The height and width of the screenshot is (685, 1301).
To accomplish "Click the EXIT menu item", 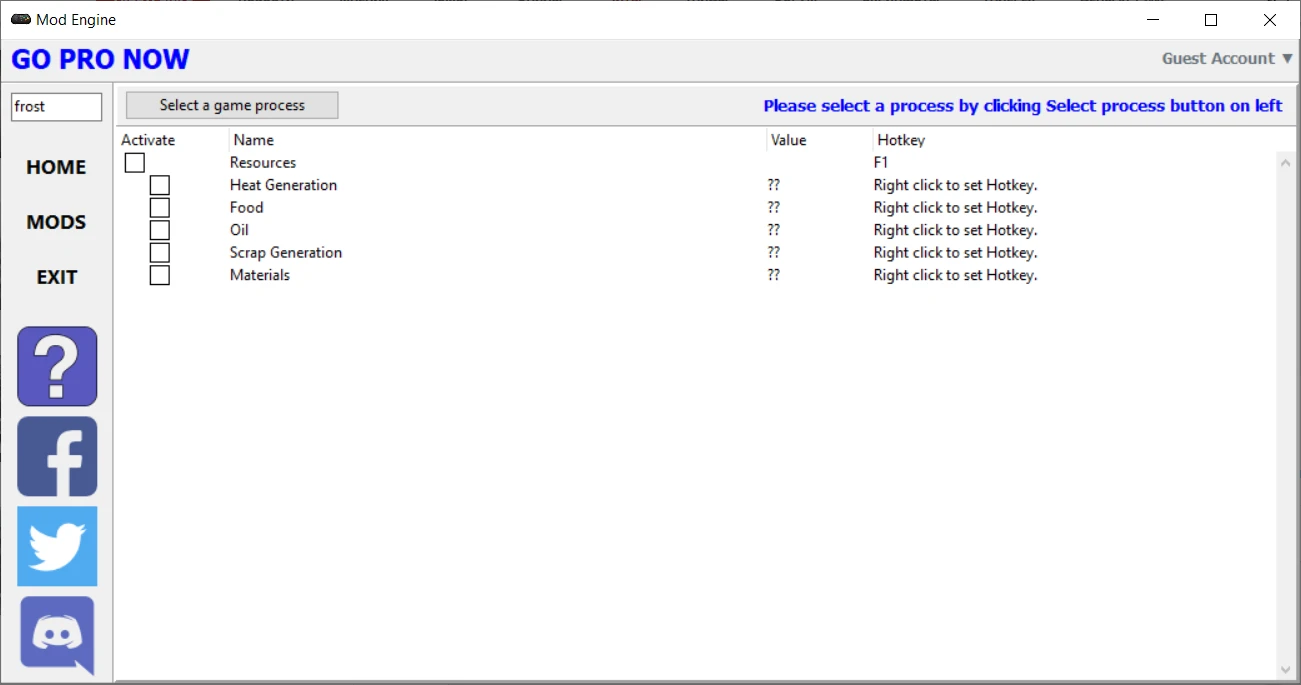I will 56,278.
